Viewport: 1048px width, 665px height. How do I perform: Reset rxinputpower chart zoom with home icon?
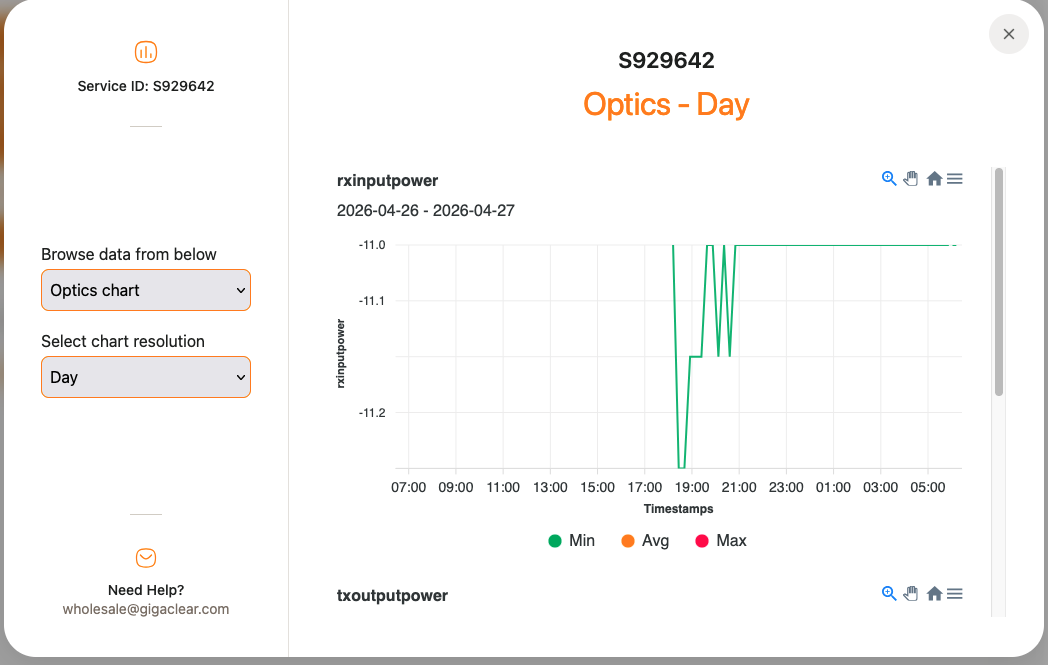tap(934, 178)
